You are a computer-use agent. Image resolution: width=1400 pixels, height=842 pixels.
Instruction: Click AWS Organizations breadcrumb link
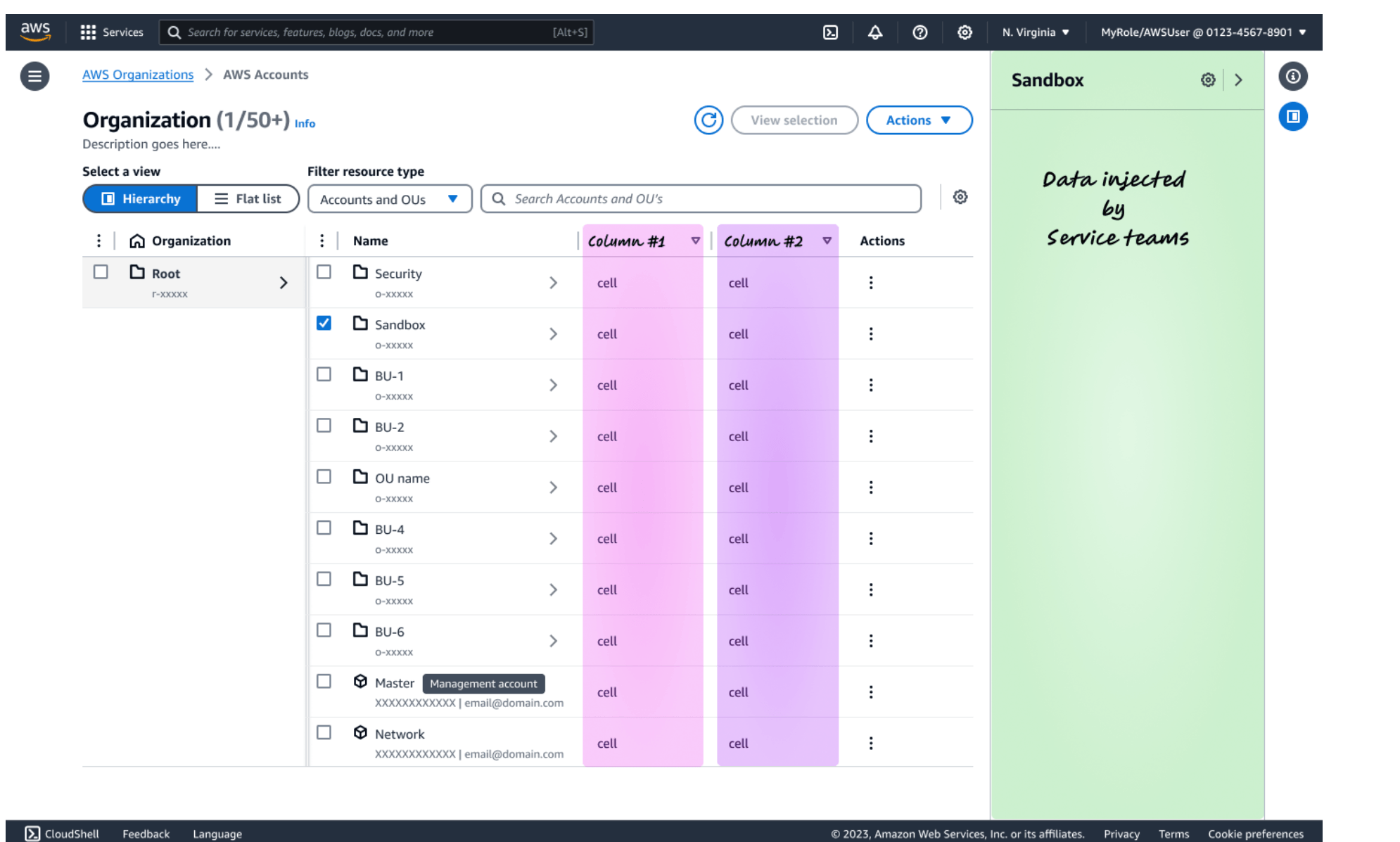(138, 75)
